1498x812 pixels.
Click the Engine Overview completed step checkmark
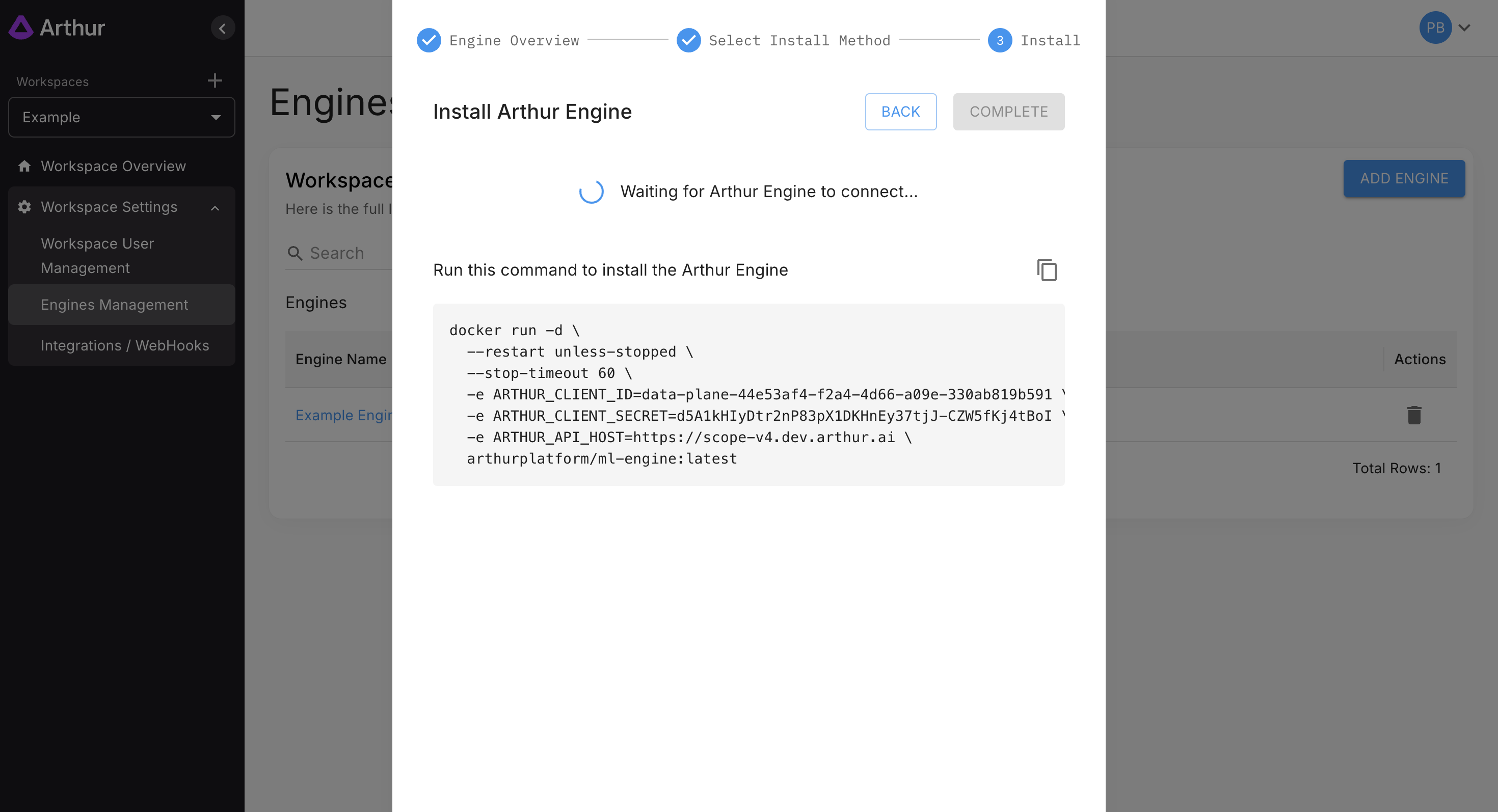tap(429, 40)
